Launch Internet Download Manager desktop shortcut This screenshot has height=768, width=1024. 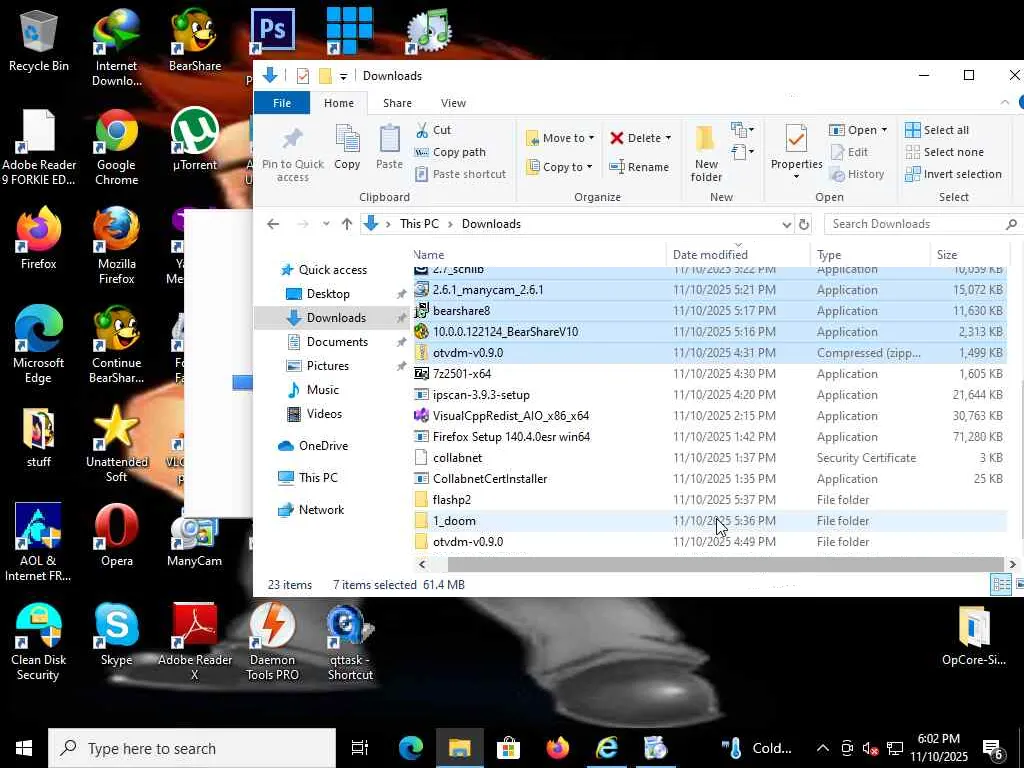point(116,46)
